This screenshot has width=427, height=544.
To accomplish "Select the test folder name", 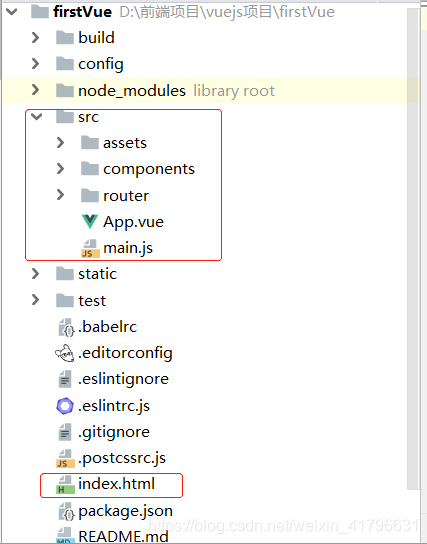I will pyautogui.click(x=92, y=300).
